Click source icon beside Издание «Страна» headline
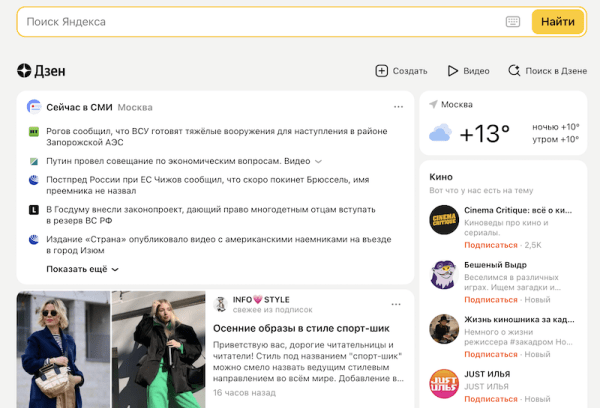Image resolution: width=600 pixels, height=408 pixels. click(x=34, y=240)
